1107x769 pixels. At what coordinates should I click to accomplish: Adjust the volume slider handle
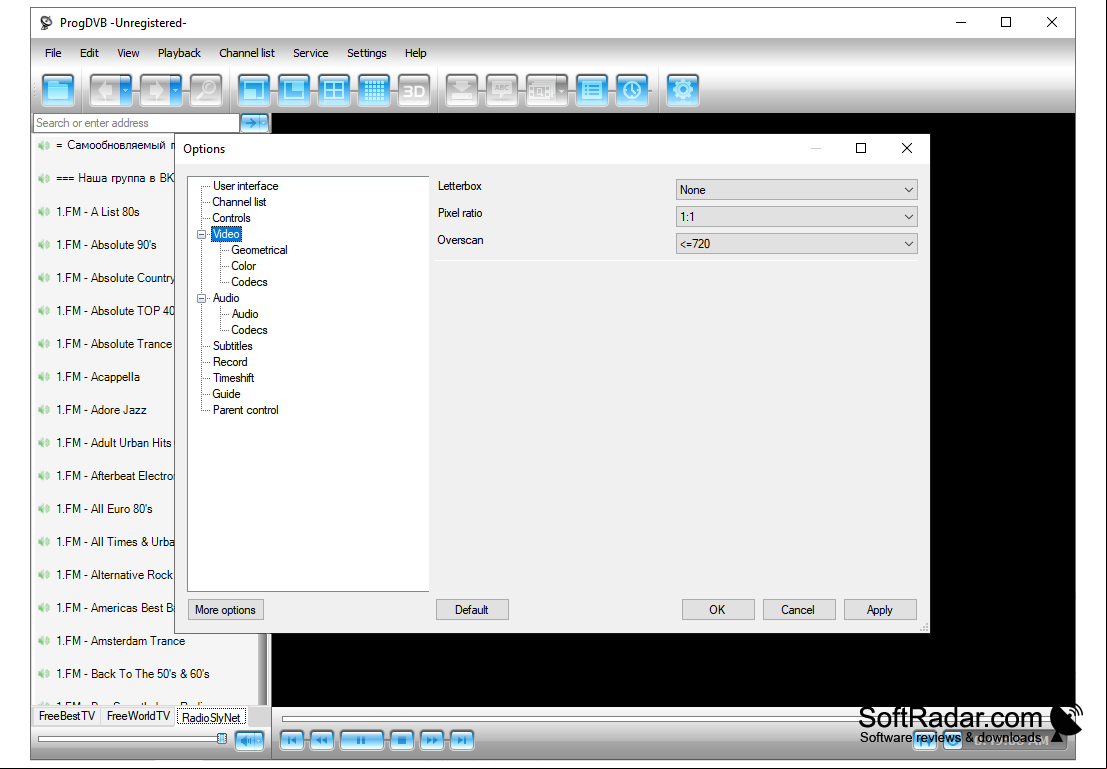222,739
